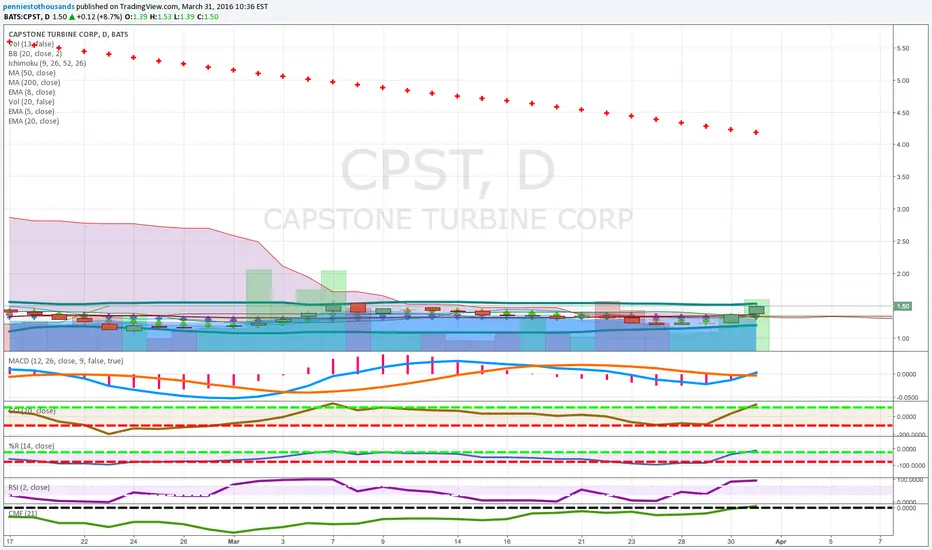Select the EMA (8, close) indicator label
The height and width of the screenshot is (550, 932).
[x=32, y=92]
